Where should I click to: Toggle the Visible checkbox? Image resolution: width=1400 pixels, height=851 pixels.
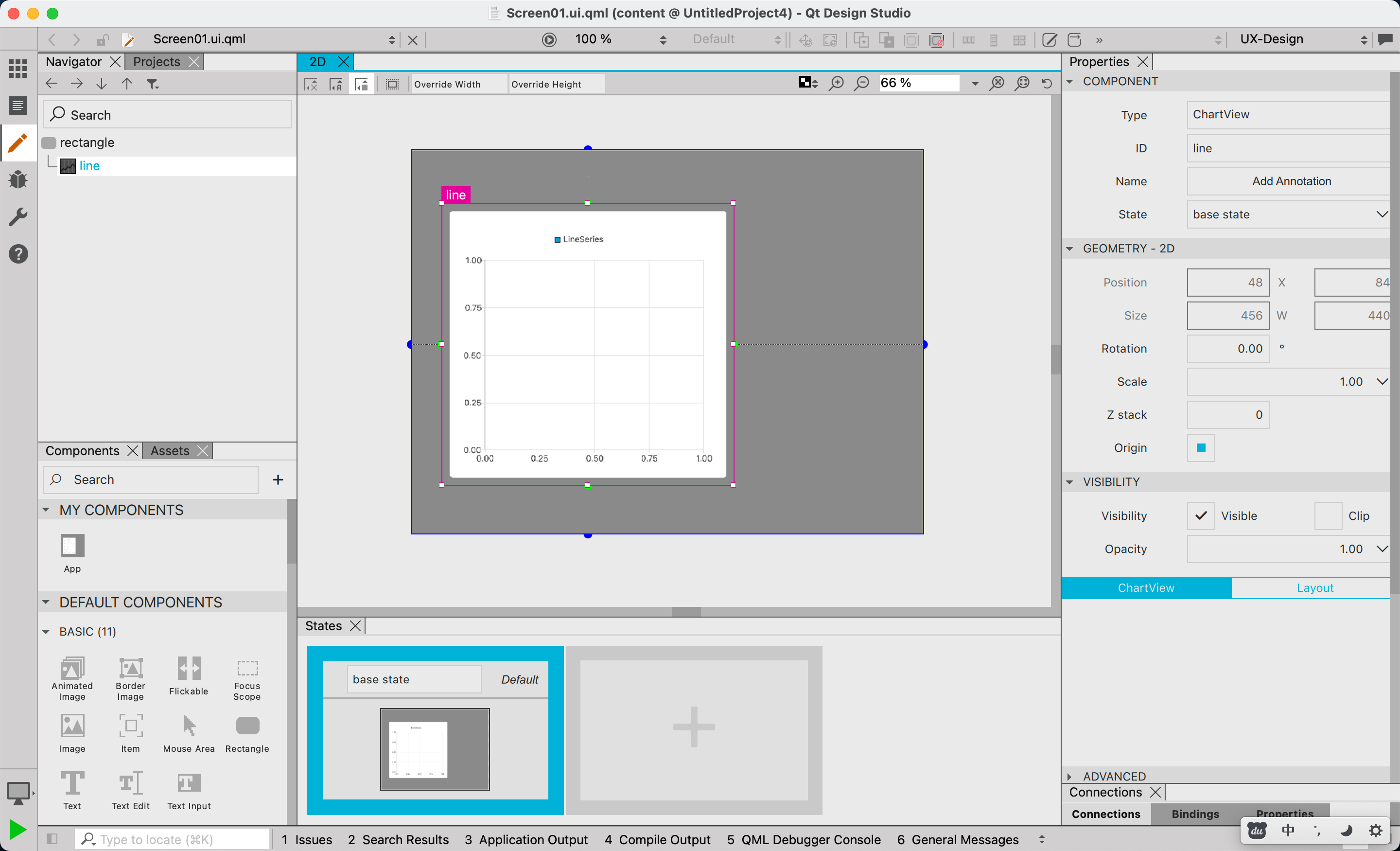[x=1201, y=515]
